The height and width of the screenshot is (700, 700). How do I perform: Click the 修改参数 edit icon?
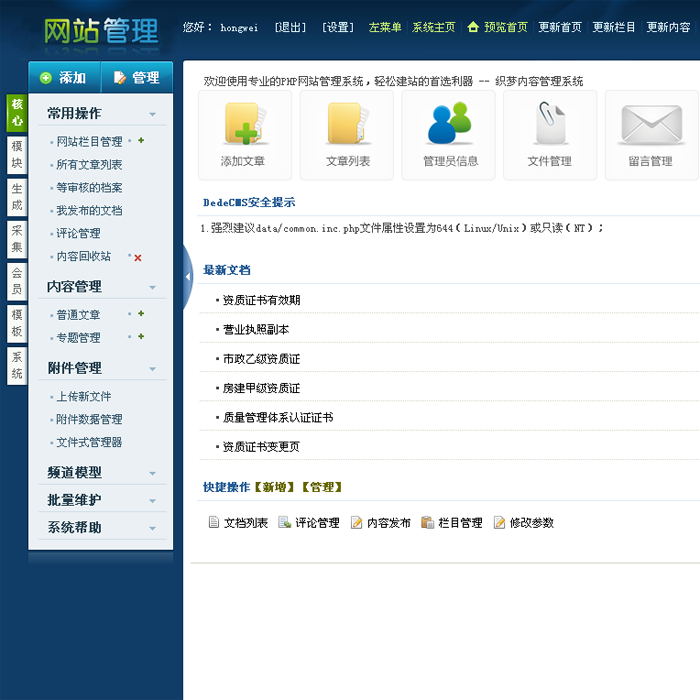(x=500, y=522)
